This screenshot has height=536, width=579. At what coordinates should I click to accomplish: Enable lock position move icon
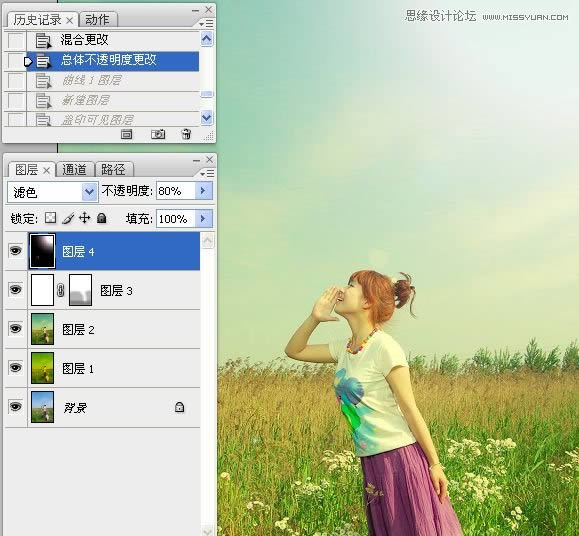85,218
